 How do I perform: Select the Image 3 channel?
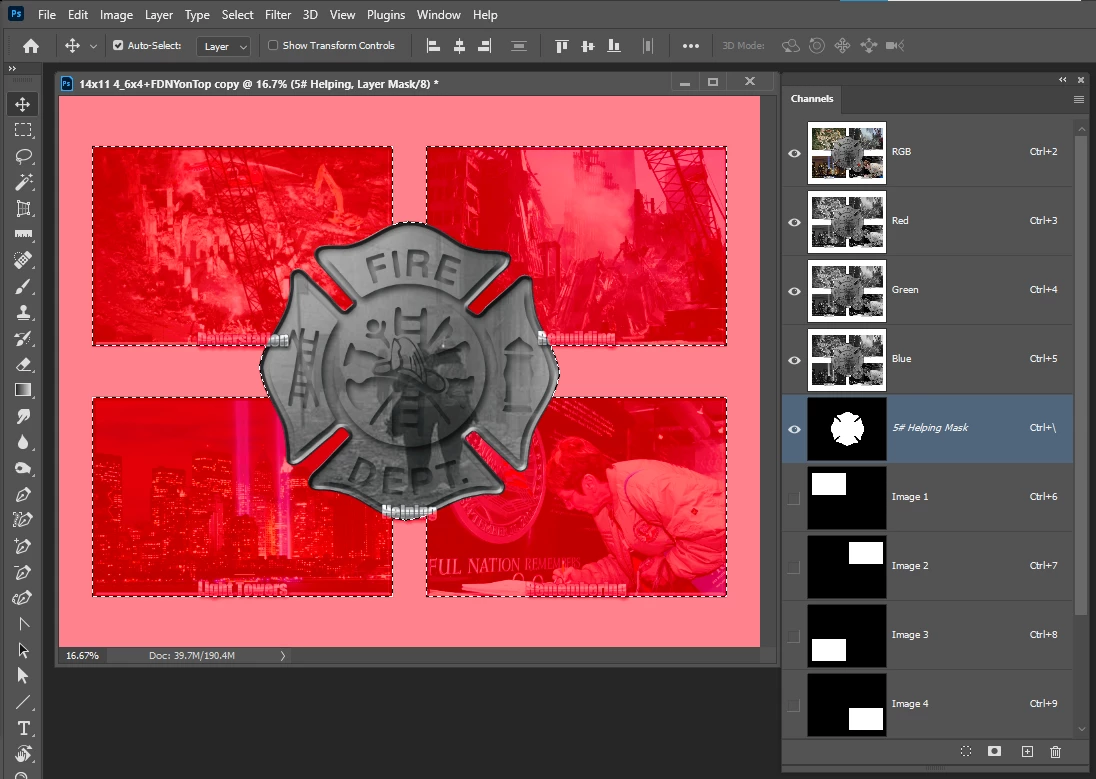[x=927, y=635]
